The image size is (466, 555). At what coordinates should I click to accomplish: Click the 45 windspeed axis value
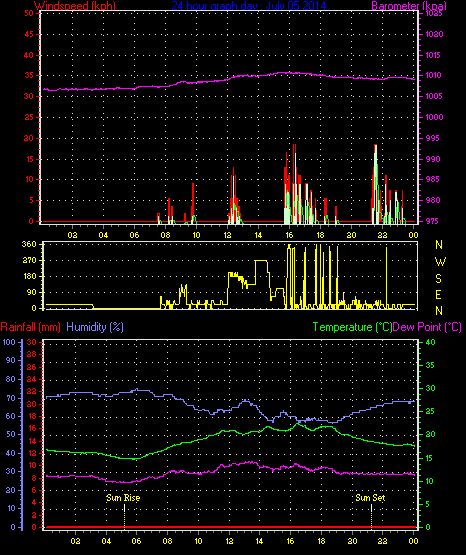pyautogui.click(x=29, y=34)
